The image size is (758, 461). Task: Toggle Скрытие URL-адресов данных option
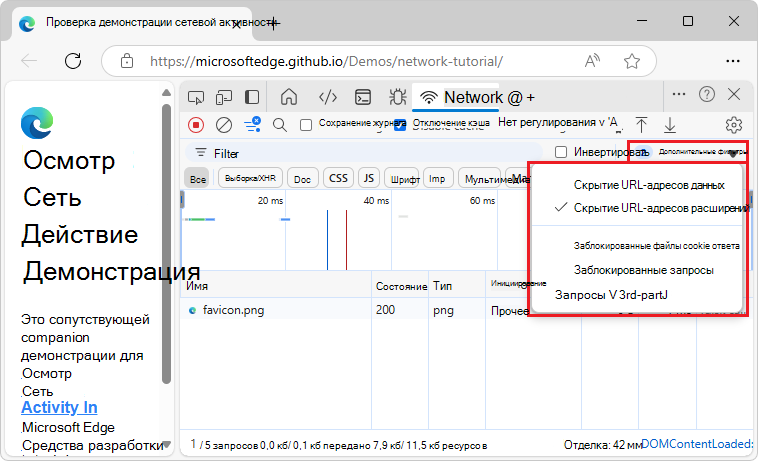pos(638,185)
